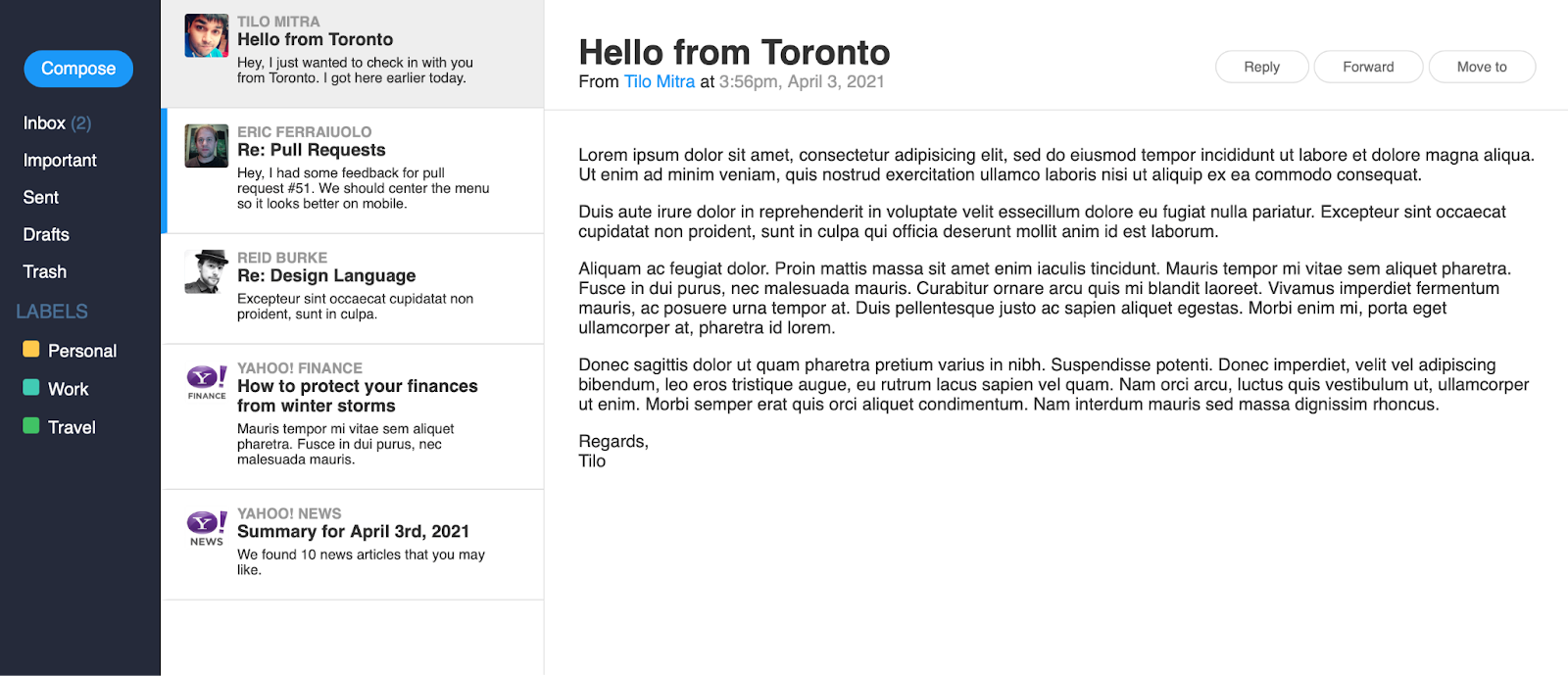Click the teal Work label swatch

31,388
